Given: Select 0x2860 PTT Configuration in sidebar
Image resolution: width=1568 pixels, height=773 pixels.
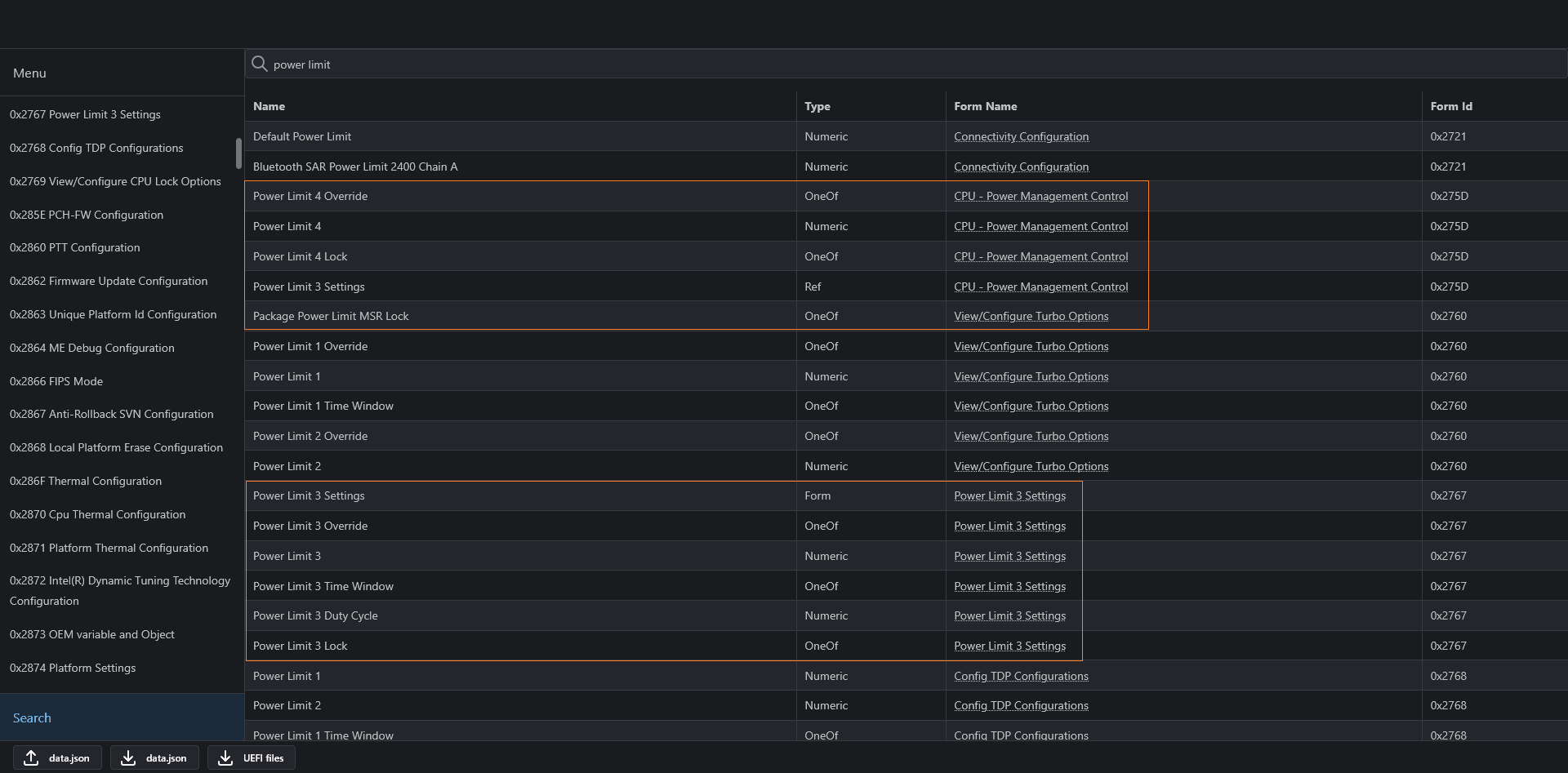Looking at the screenshot, I should tap(75, 247).
